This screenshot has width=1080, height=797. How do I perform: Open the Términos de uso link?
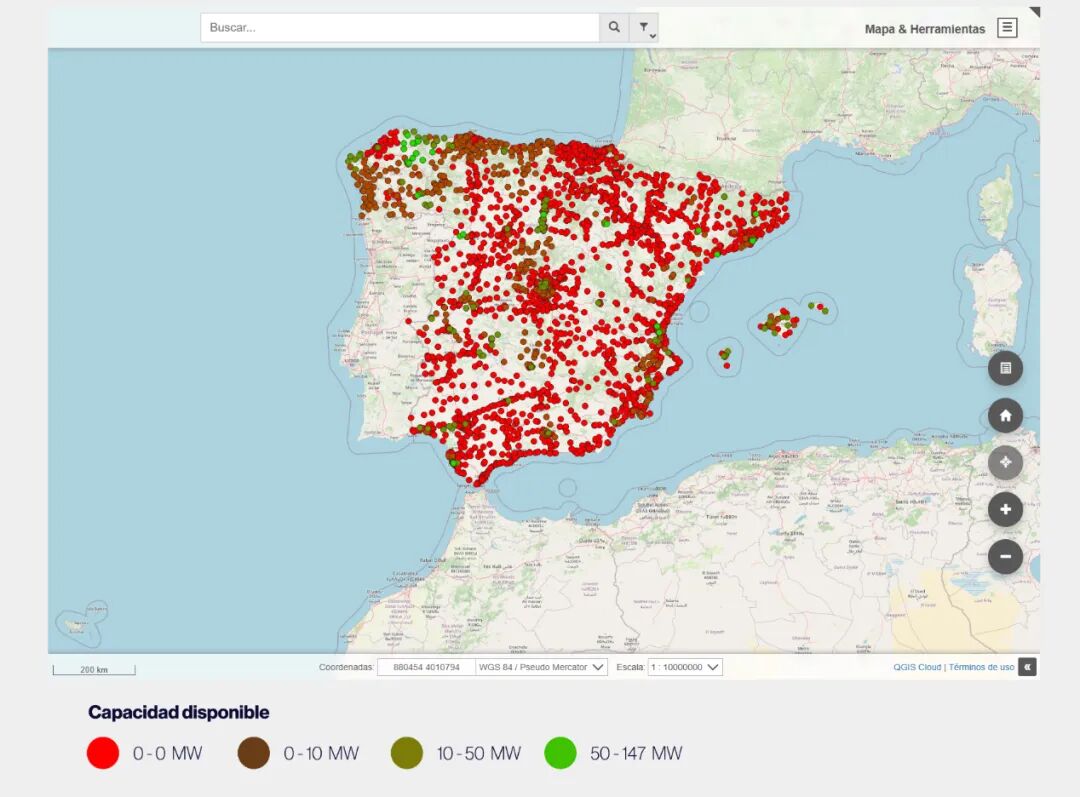tap(981, 667)
